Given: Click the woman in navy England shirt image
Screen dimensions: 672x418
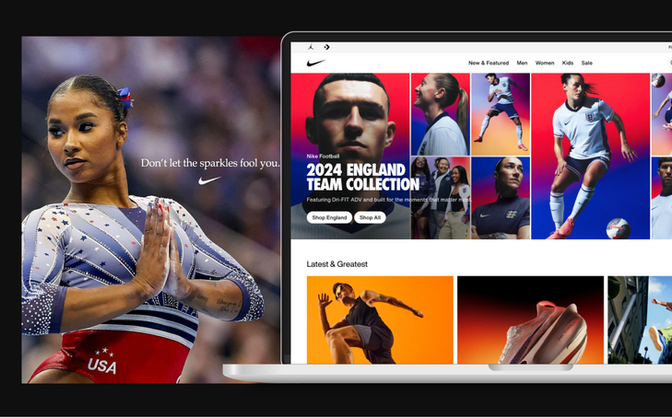Looking at the screenshot, I should 501,198.
